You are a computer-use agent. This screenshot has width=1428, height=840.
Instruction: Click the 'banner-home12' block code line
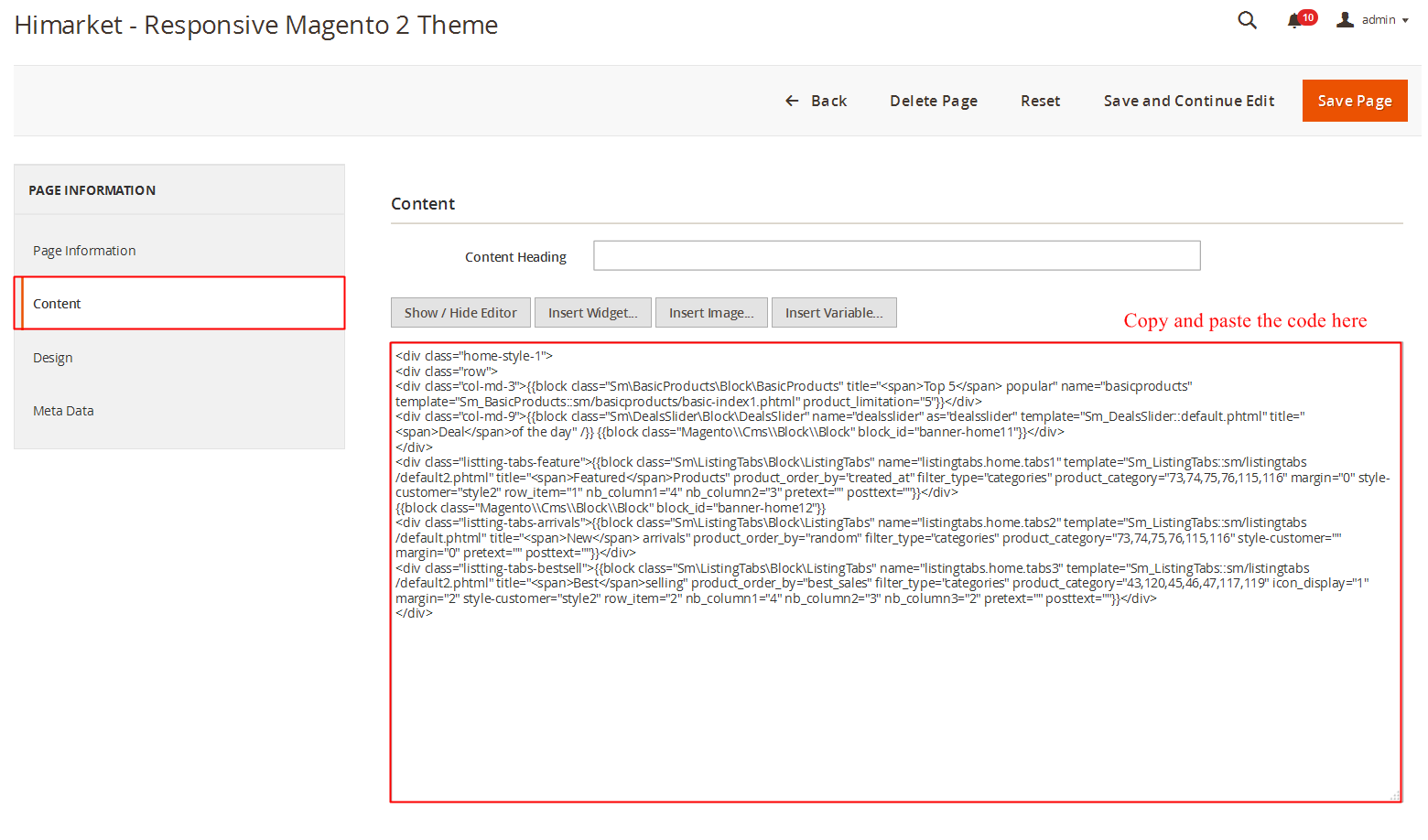point(611,508)
